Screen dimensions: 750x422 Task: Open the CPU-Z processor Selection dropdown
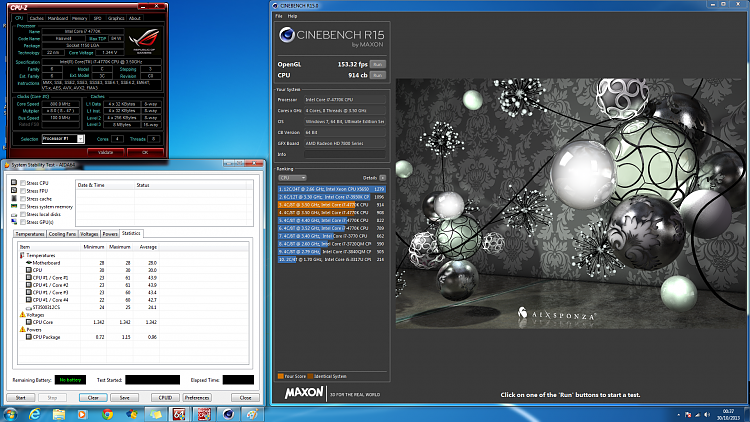point(63,139)
